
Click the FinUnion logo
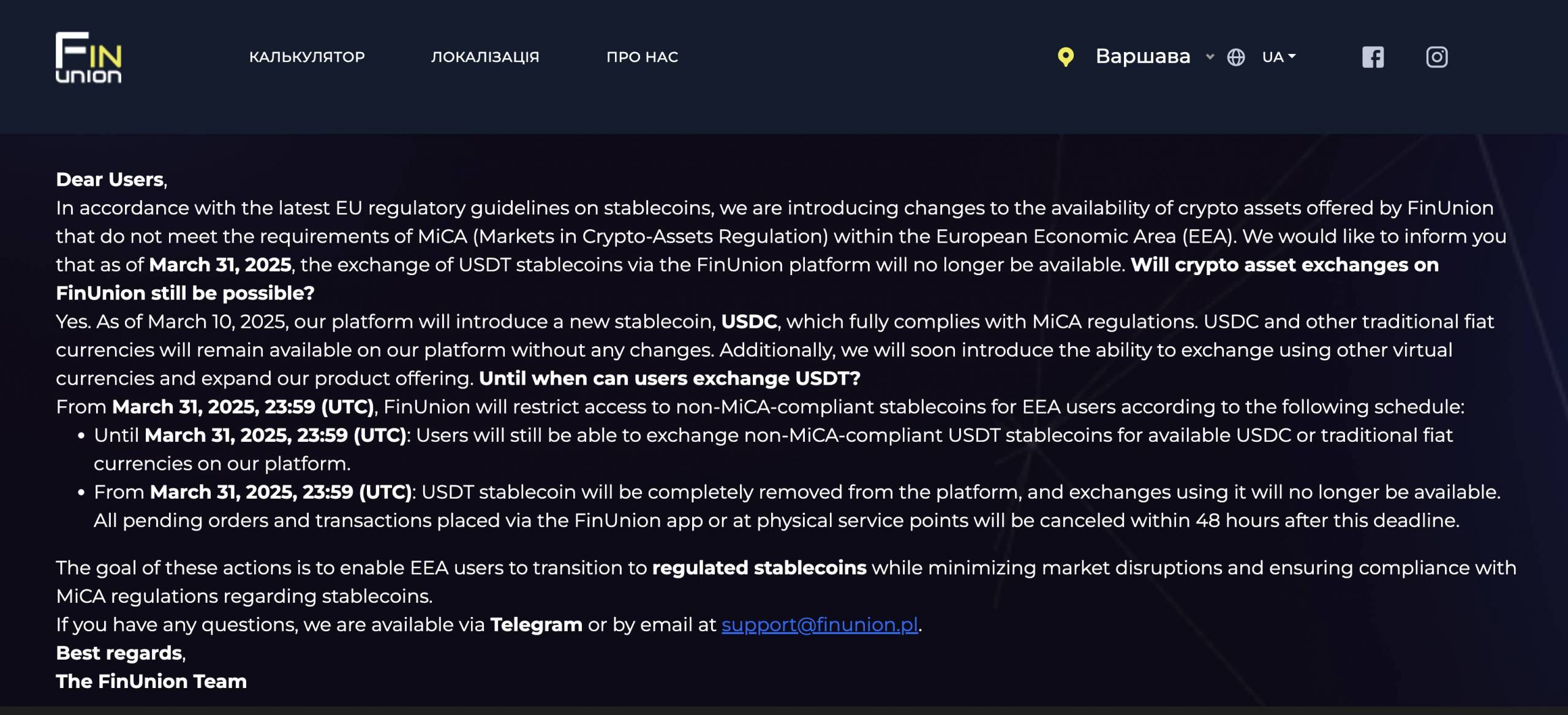click(89, 57)
